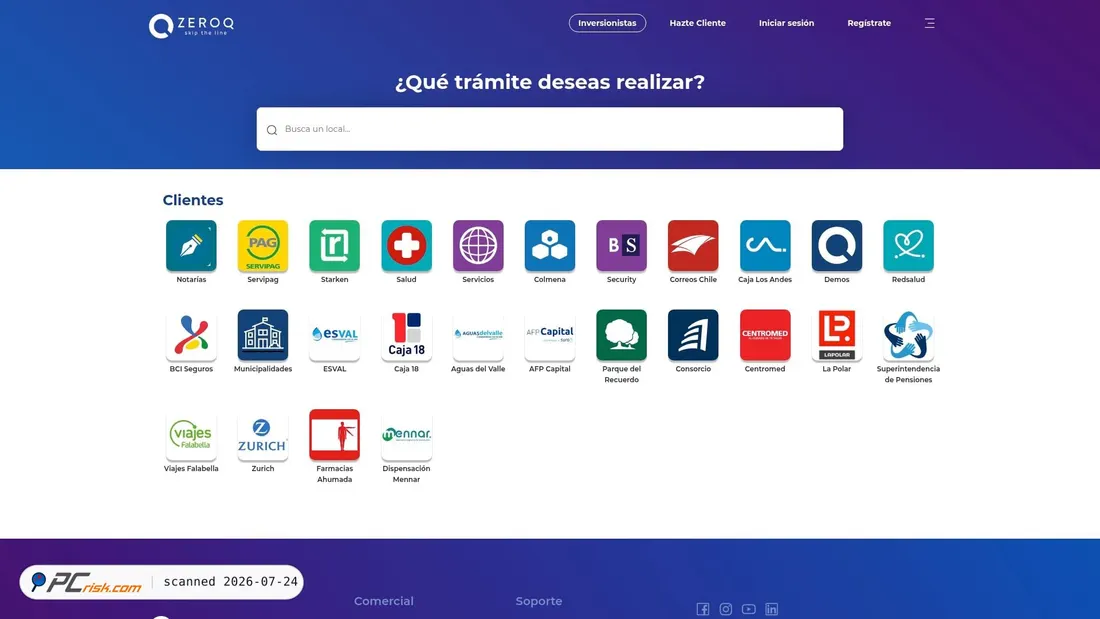Click the Inversionistas button
This screenshot has width=1100, height=619.
click(607, 23)
